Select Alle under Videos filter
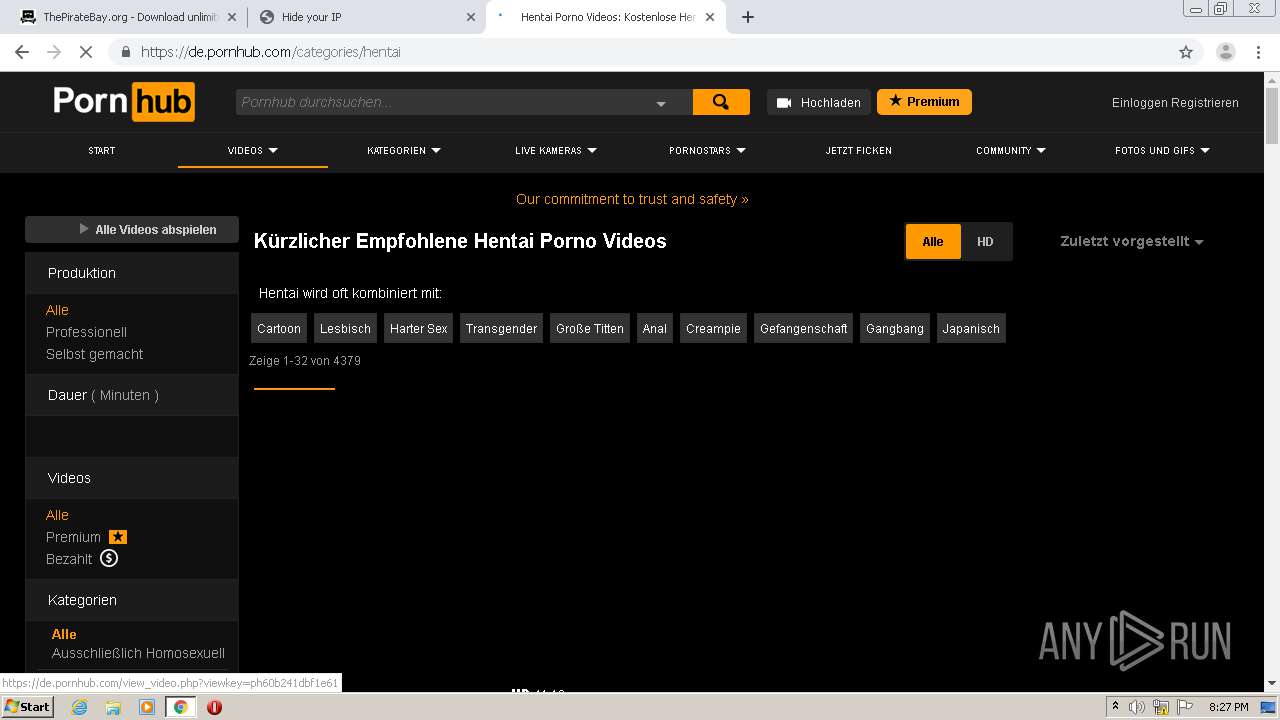The width and height of the screenshot is (1280, 720). point(57,515)
